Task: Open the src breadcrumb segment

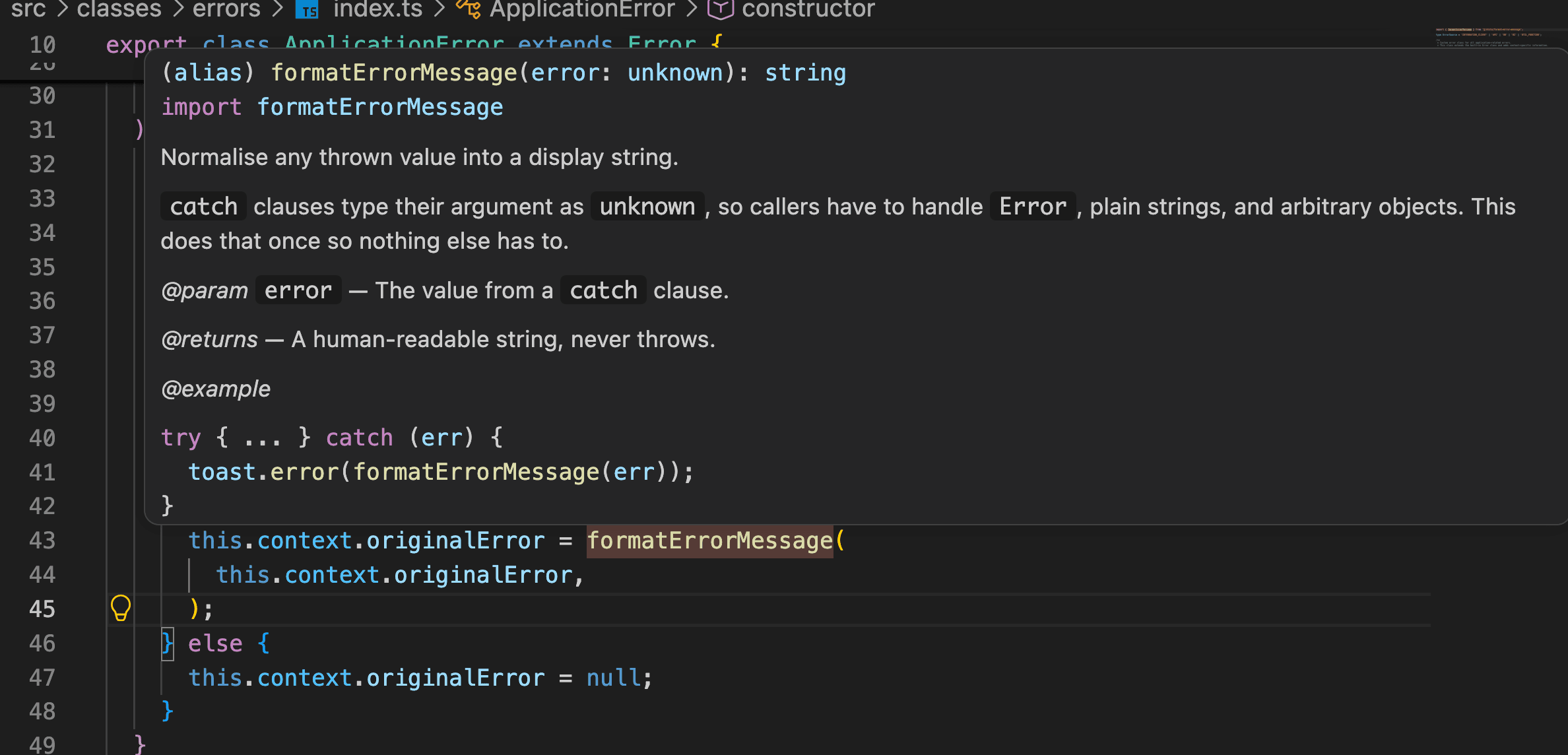Action: [28, 9]
